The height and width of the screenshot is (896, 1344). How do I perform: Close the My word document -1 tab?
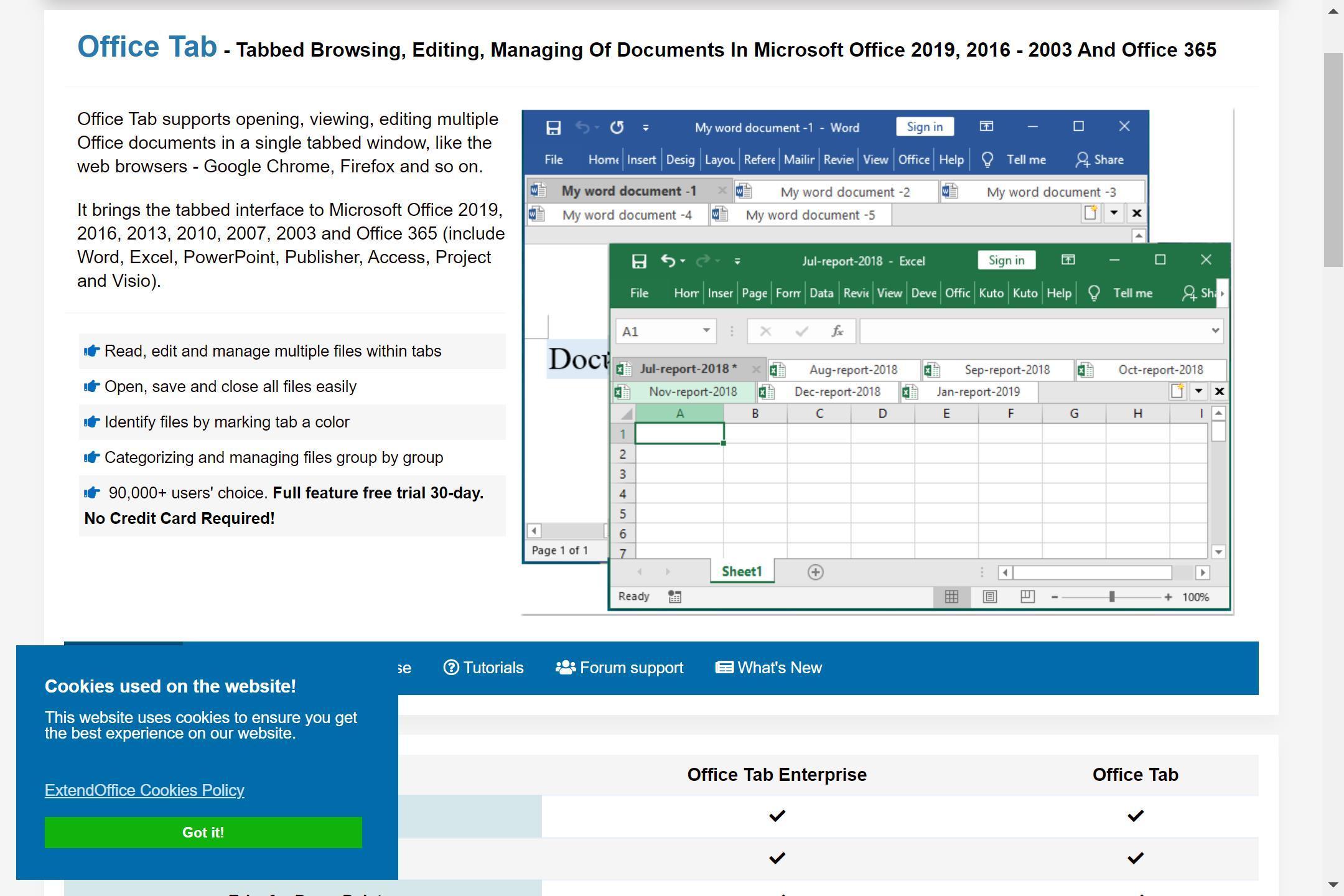[722, 190]
